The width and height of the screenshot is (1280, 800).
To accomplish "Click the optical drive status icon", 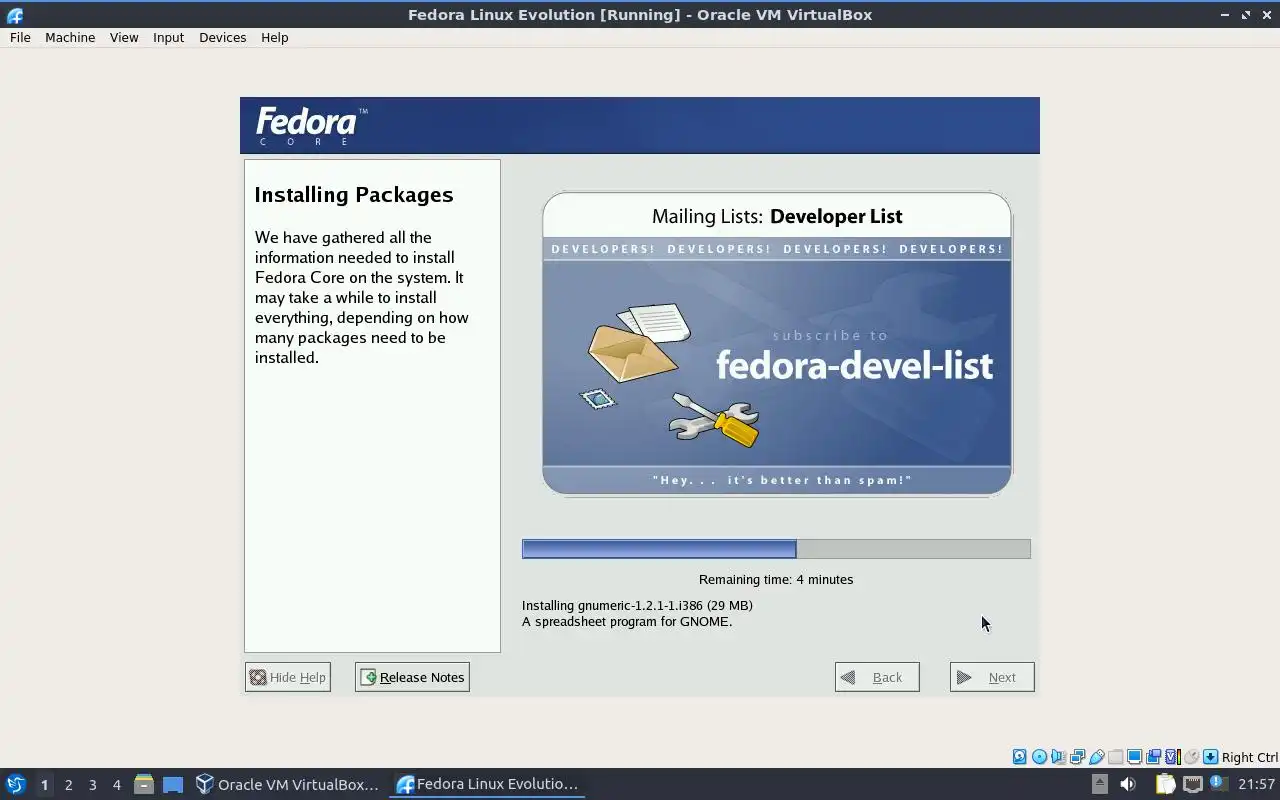I will (x=1039, y=757).
